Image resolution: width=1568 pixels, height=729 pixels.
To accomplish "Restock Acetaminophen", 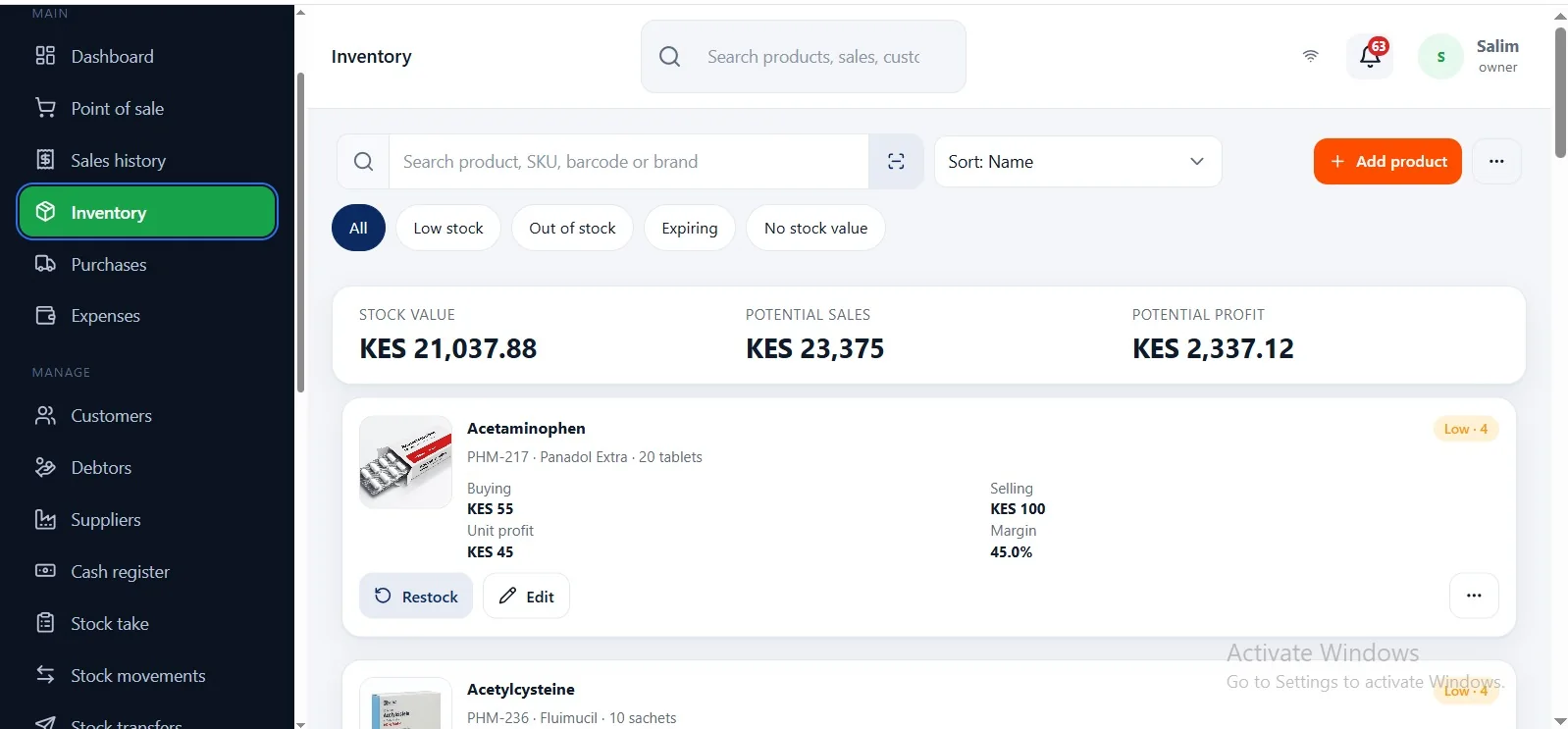I will pyautogui.click(x=416, y=596).
